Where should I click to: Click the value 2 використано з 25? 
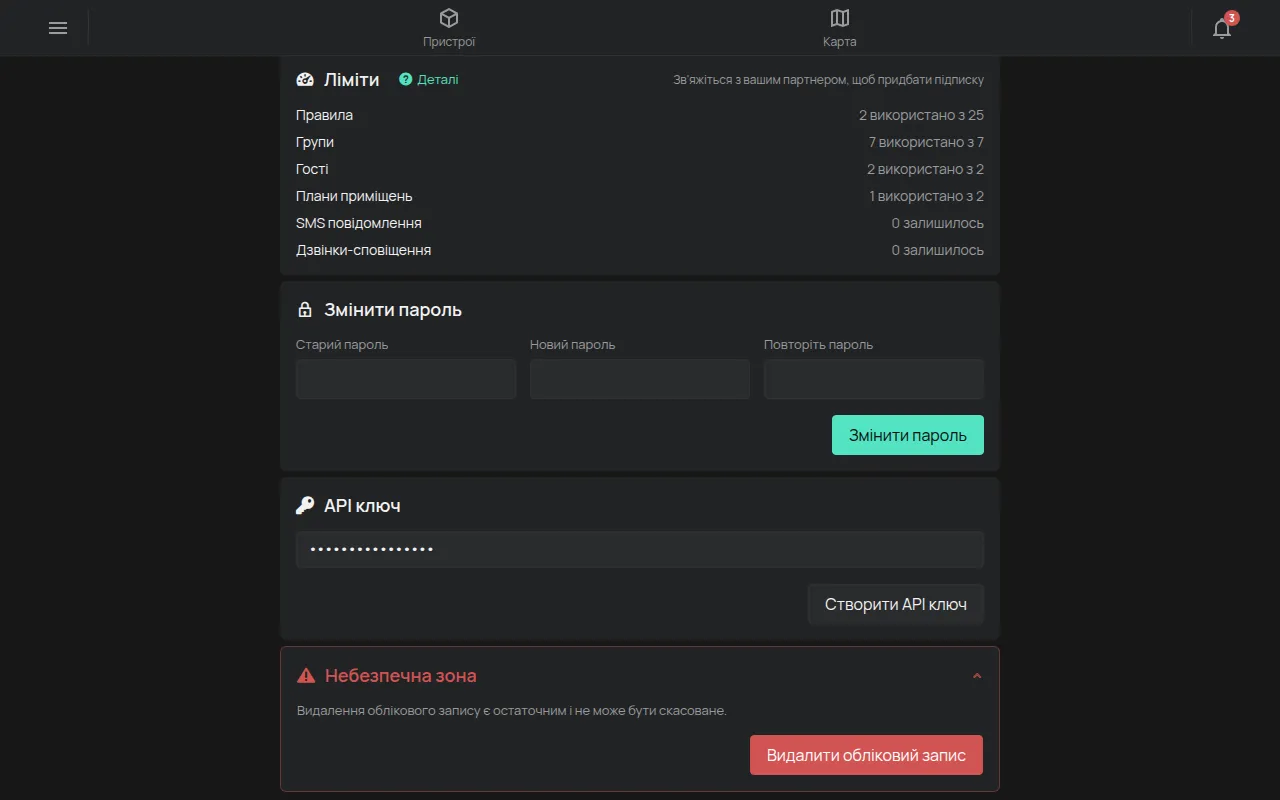(x=921, y=115)
